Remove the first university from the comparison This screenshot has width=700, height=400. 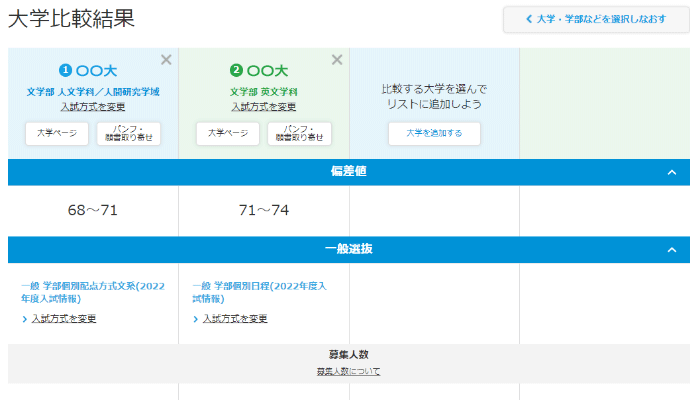[x=166, y=60]
